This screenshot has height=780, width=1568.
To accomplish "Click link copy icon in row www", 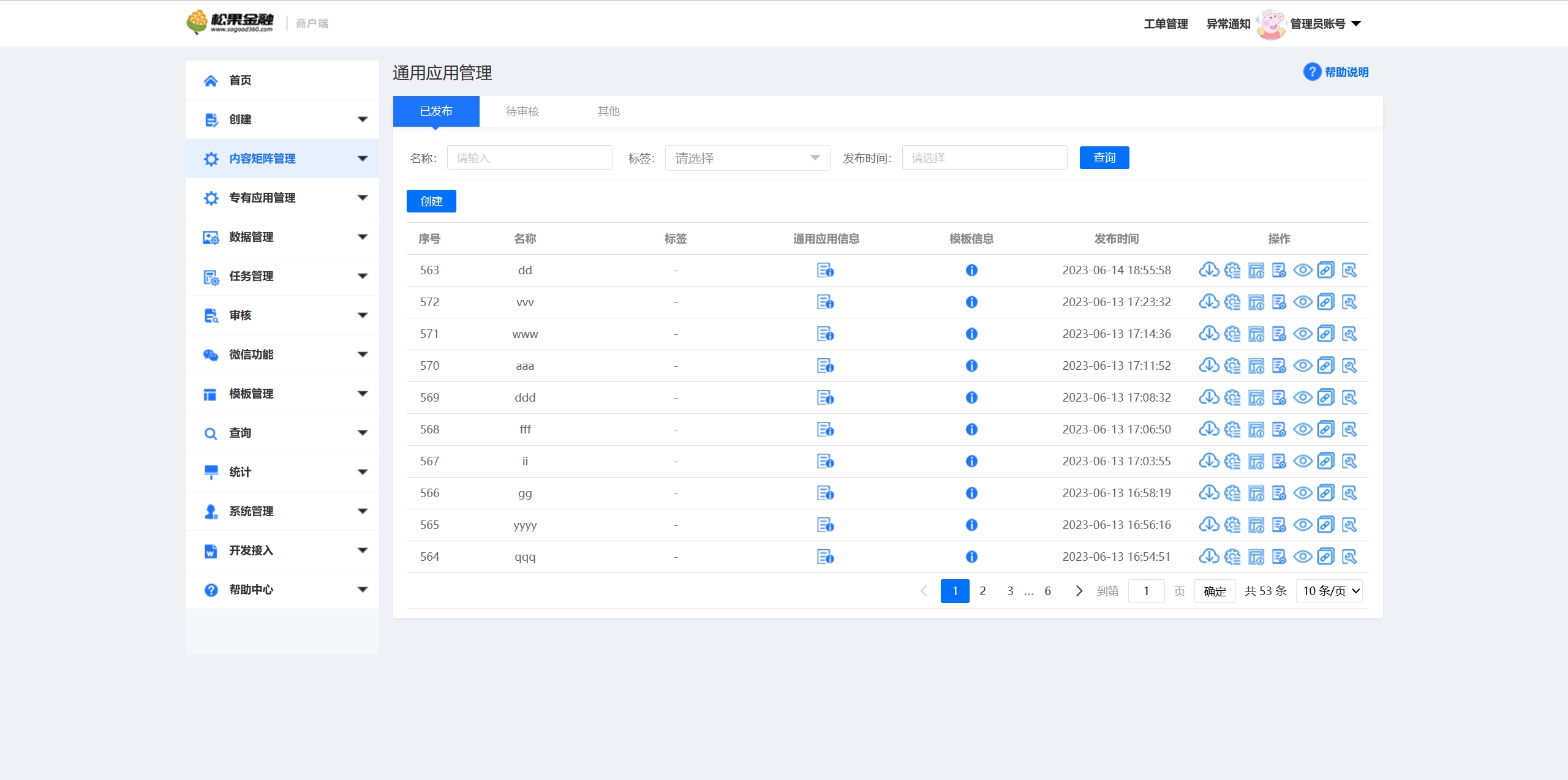I will pyautogui.click(x=1326, y=334).
